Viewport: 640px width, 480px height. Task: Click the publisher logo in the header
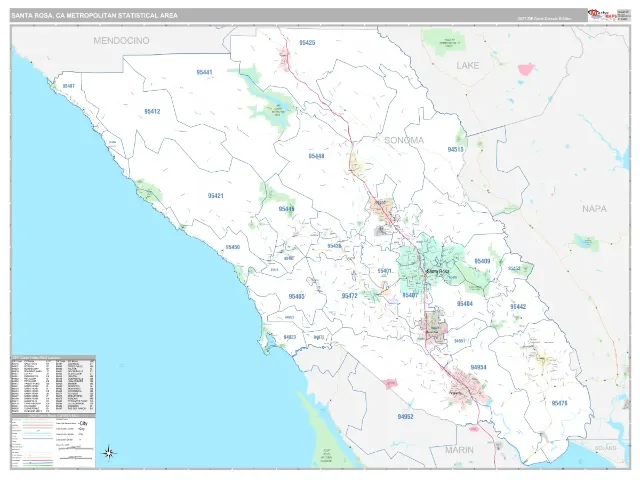coord(602,16)
